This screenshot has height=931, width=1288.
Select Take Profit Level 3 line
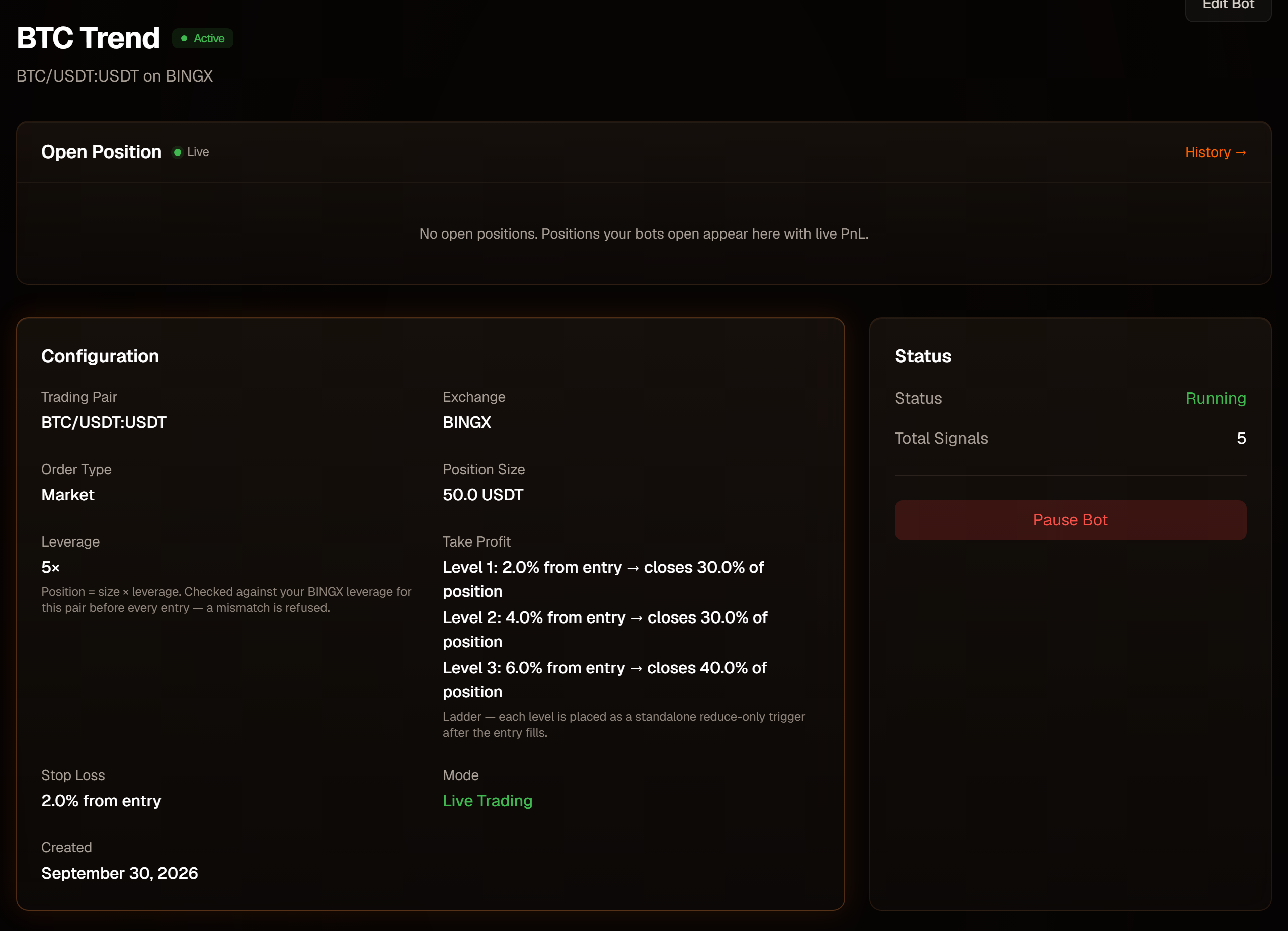605,679
